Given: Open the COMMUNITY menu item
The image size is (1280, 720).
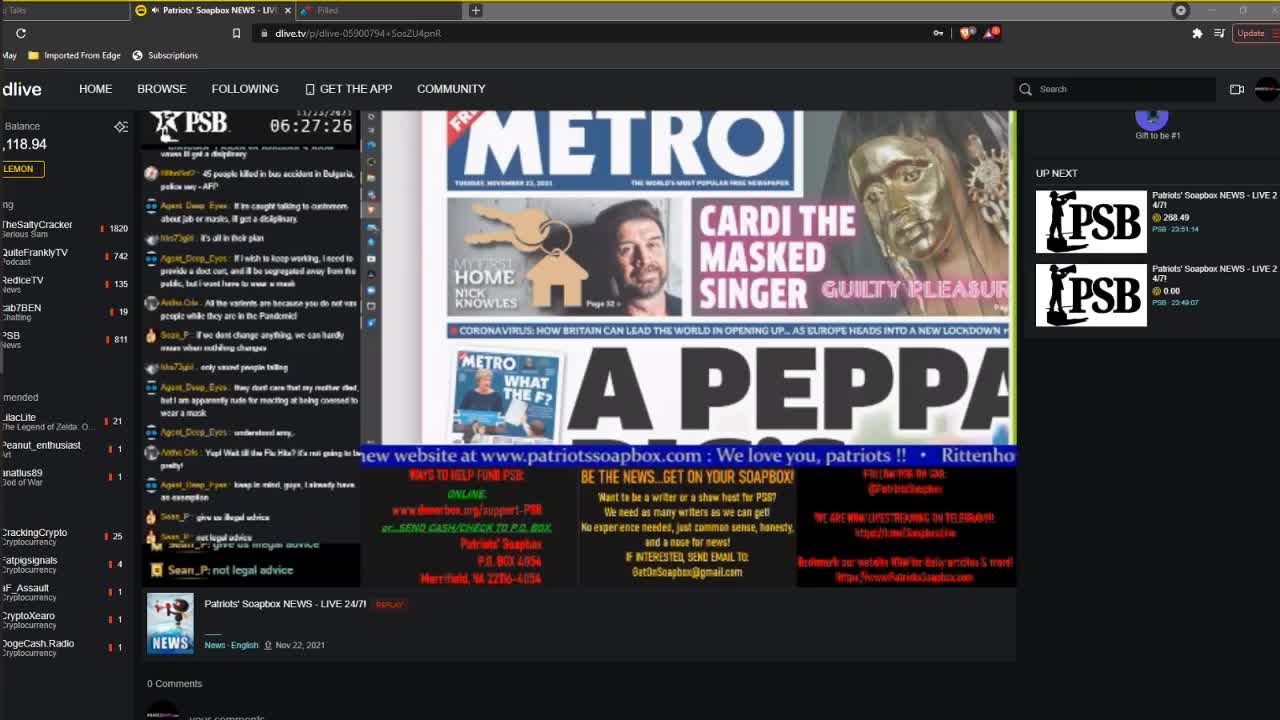Looking at the screenshot, I should 451,89.
